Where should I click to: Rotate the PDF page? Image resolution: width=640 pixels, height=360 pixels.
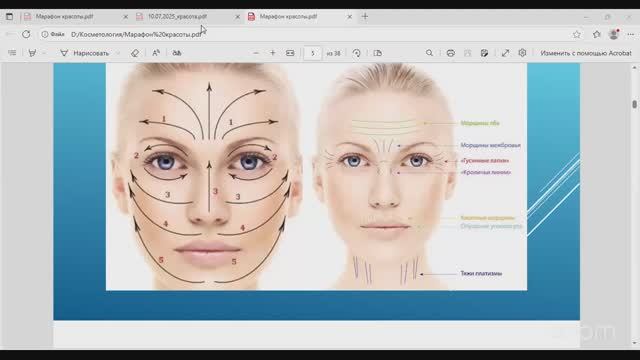click(x=356, y=53)
